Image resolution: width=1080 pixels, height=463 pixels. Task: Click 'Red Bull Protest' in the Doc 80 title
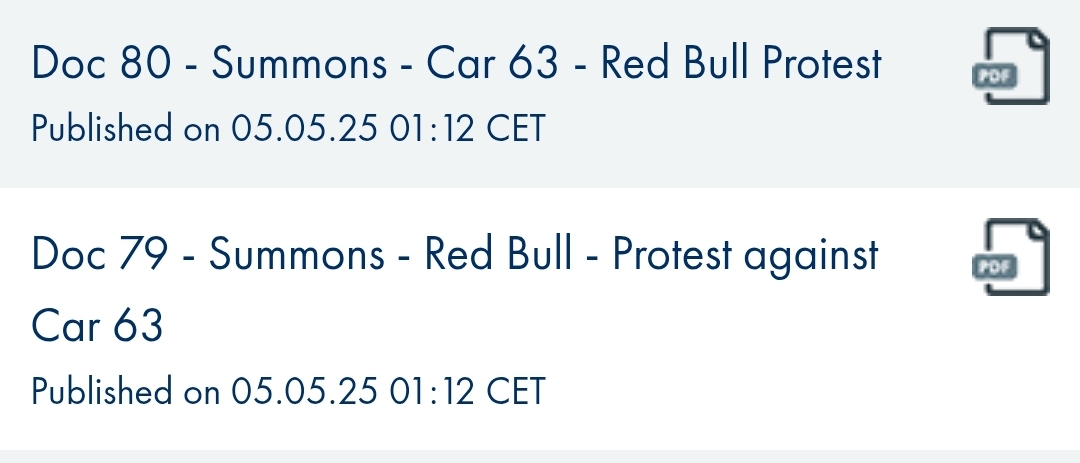coord(741,63)
